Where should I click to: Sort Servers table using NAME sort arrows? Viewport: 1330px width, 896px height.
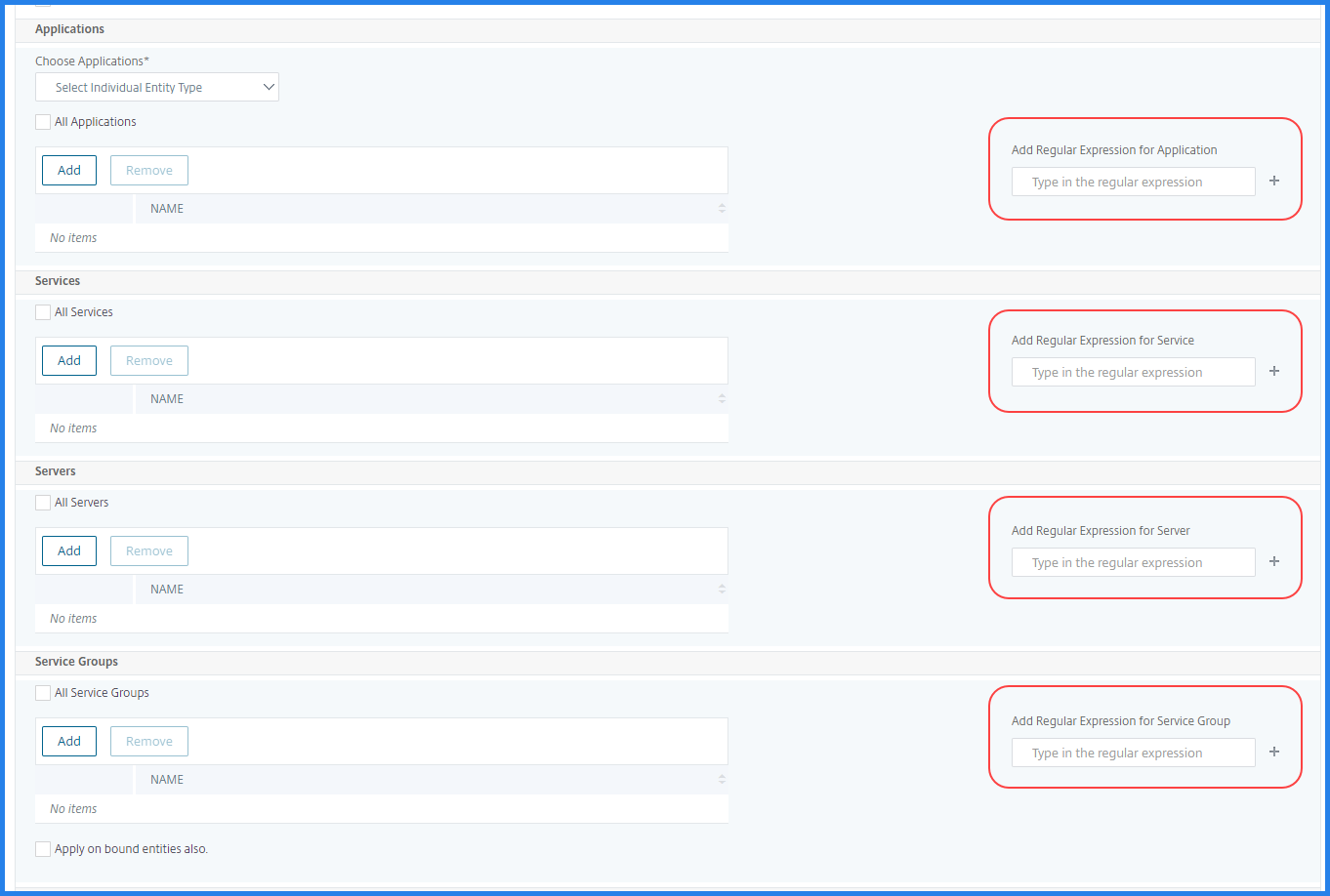722,589
